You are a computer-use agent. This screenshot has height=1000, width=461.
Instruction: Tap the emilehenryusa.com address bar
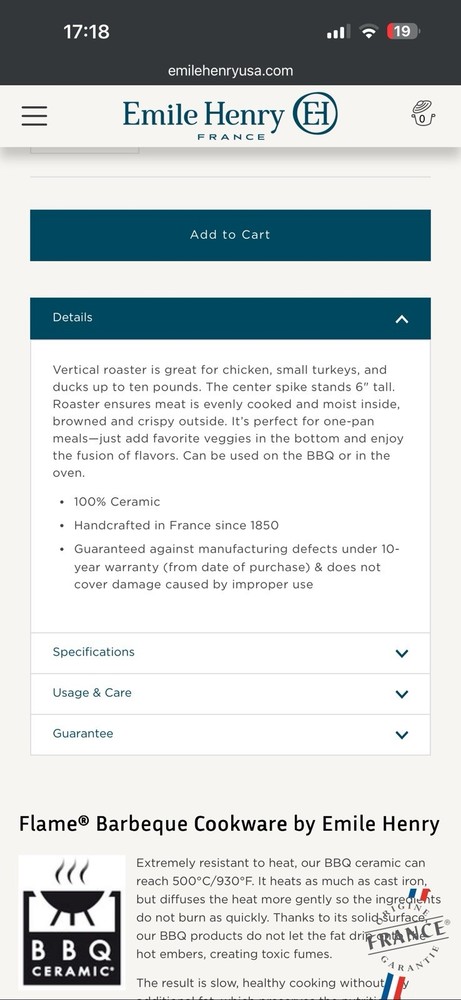pos(230,71)
